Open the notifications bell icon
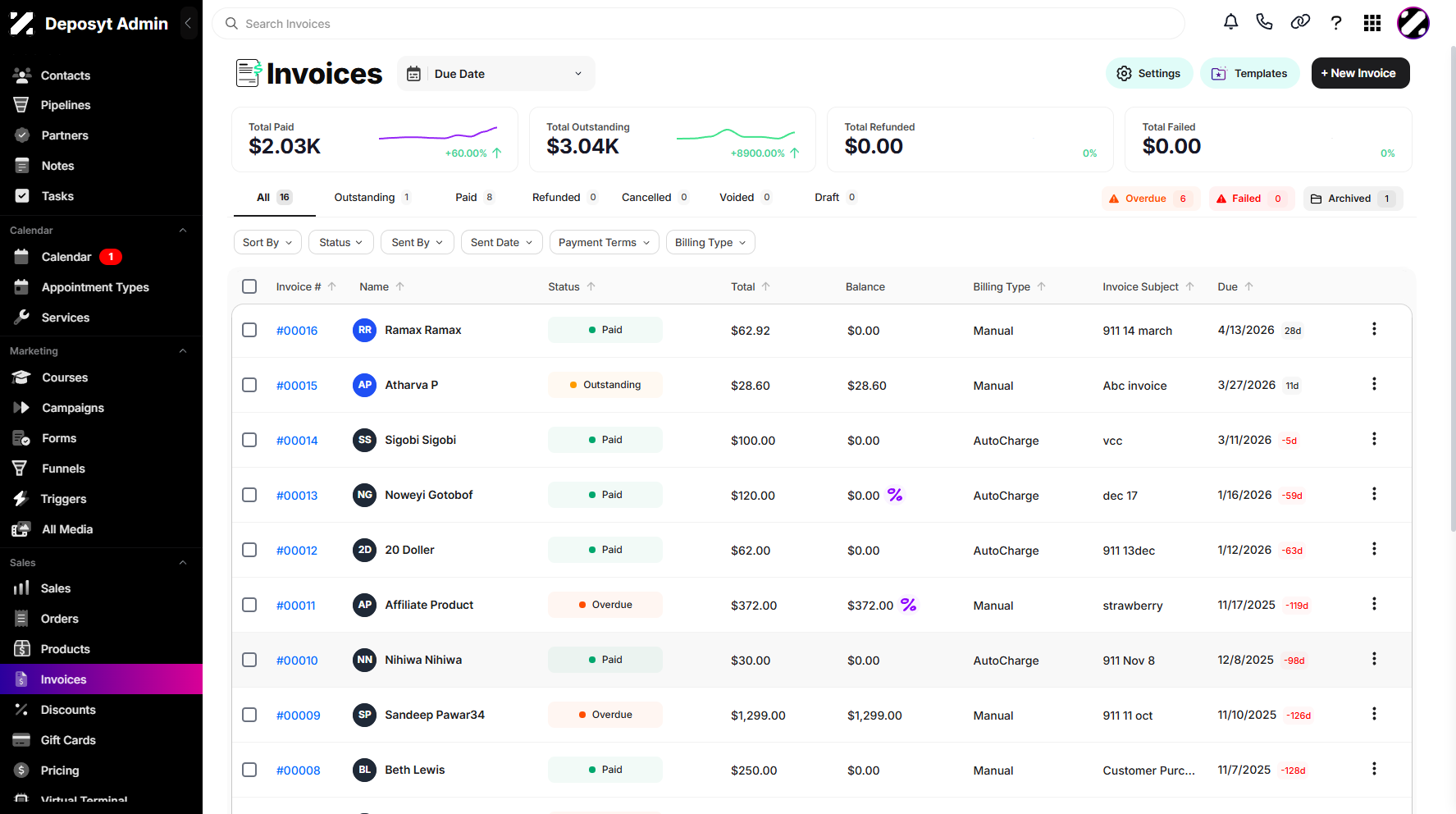Screen dimensions: 1456x814 pos(1230,22)
